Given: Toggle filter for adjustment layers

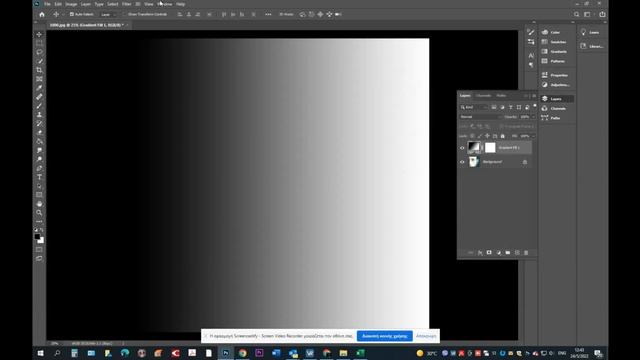Looking at the screenshot, I should point(502,107).
